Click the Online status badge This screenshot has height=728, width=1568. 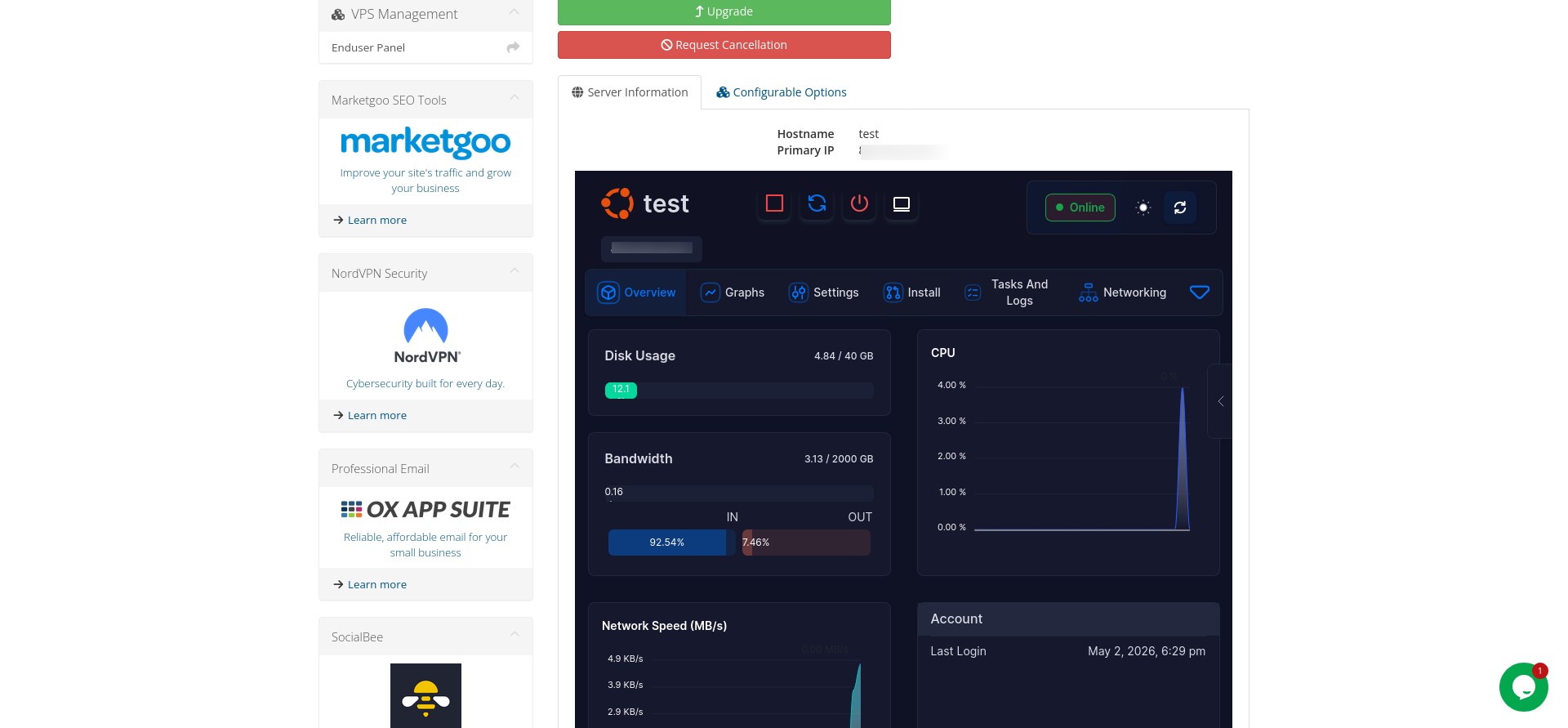point(1080,208)
